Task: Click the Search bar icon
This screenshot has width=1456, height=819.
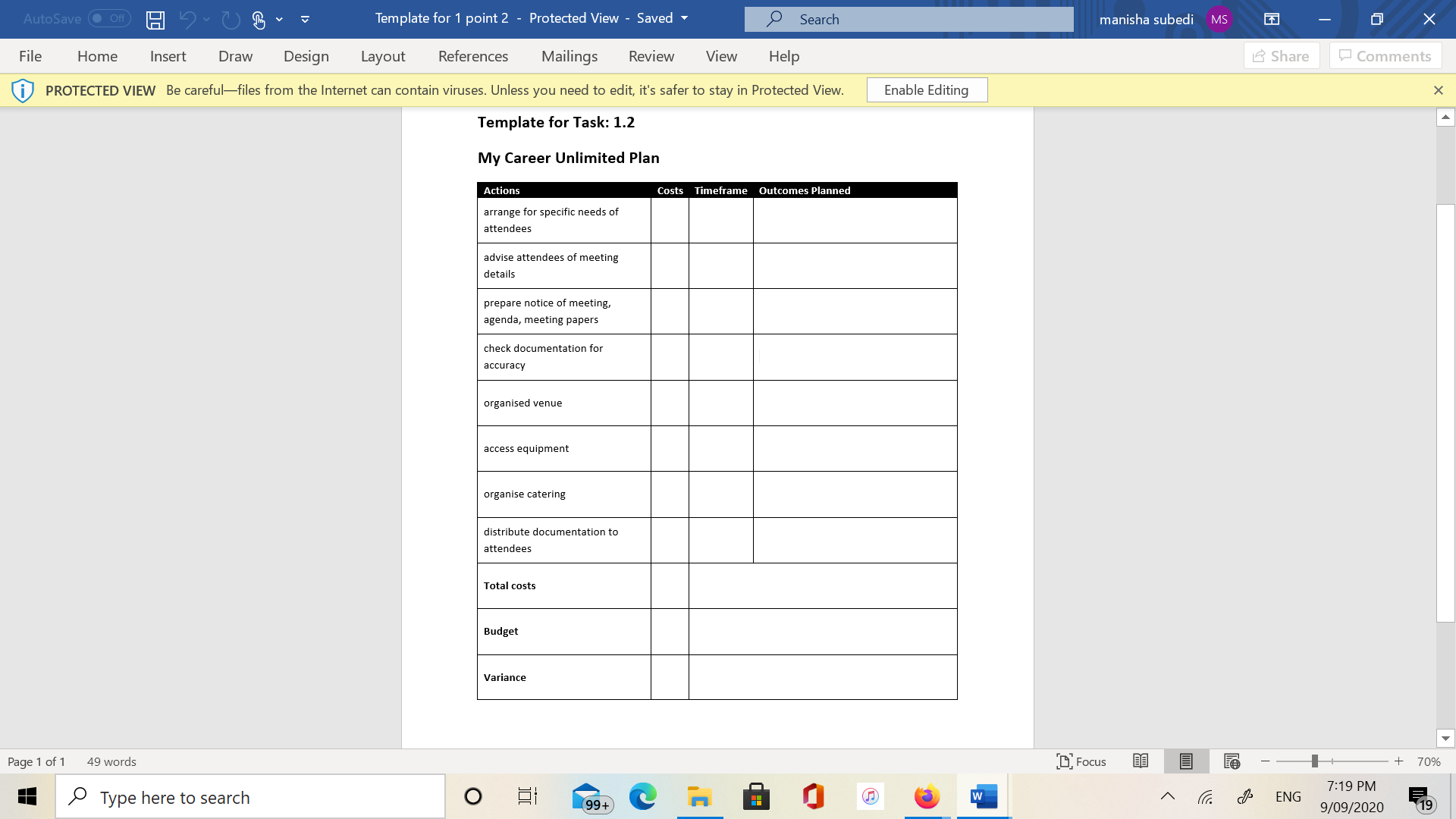Action: click(x=776, y=19)
